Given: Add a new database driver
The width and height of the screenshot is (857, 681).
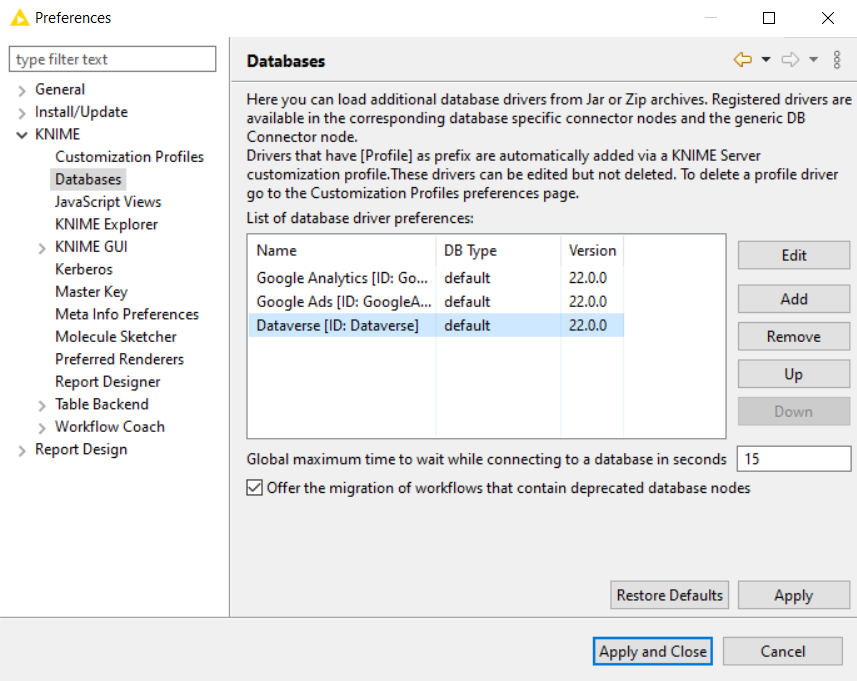Looking at the screenshot, I should [793, 298].
